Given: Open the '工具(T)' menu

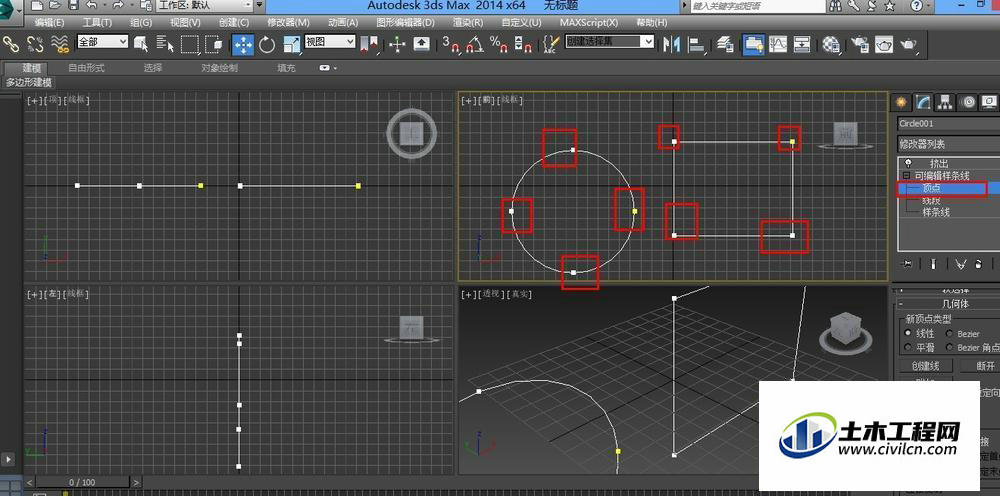Looking at the screenshot, I should coord(97,22).
